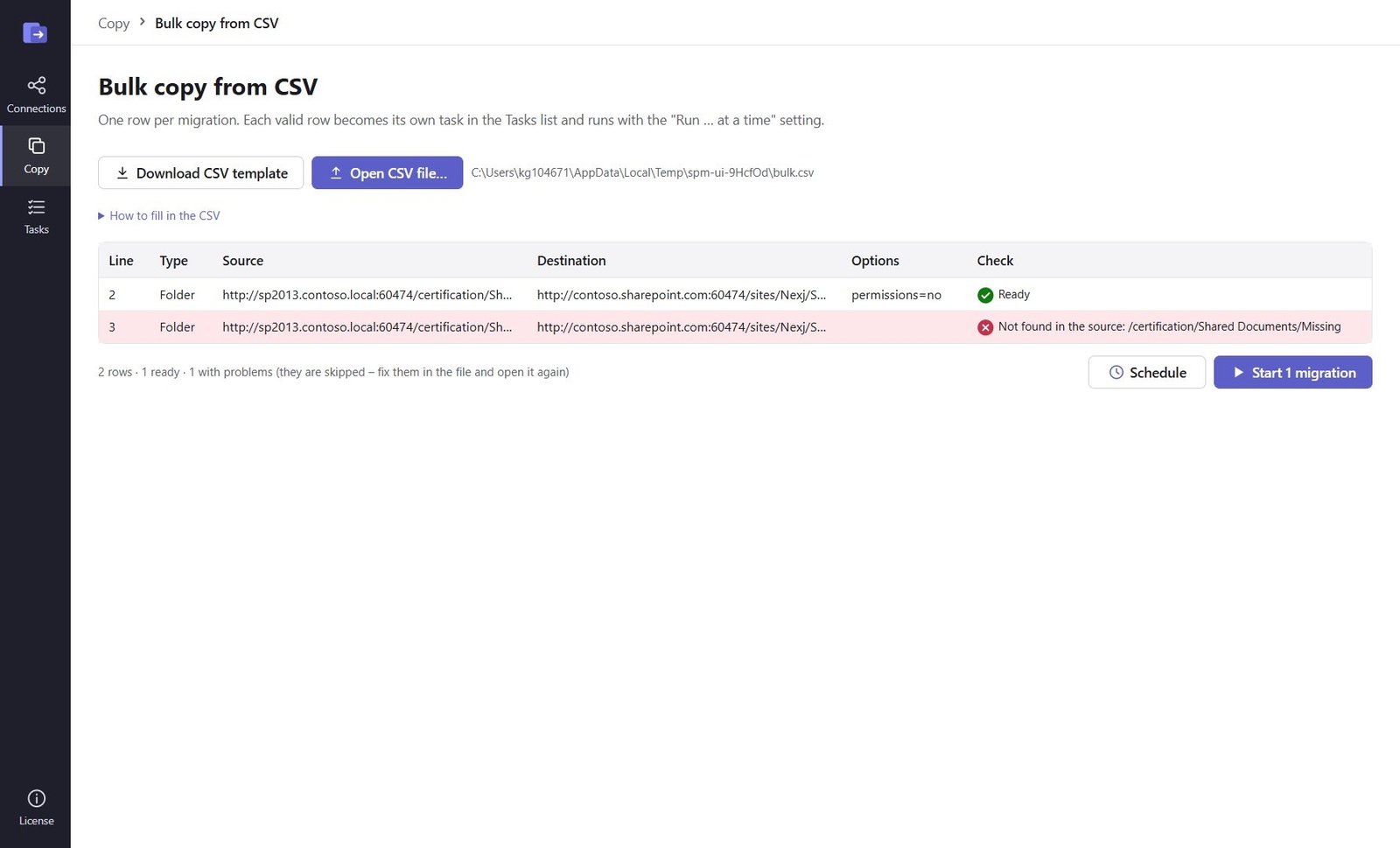The image size is (1400, 848).
Task: Open the Tasks list icon
Action: [x=36, y=207]
